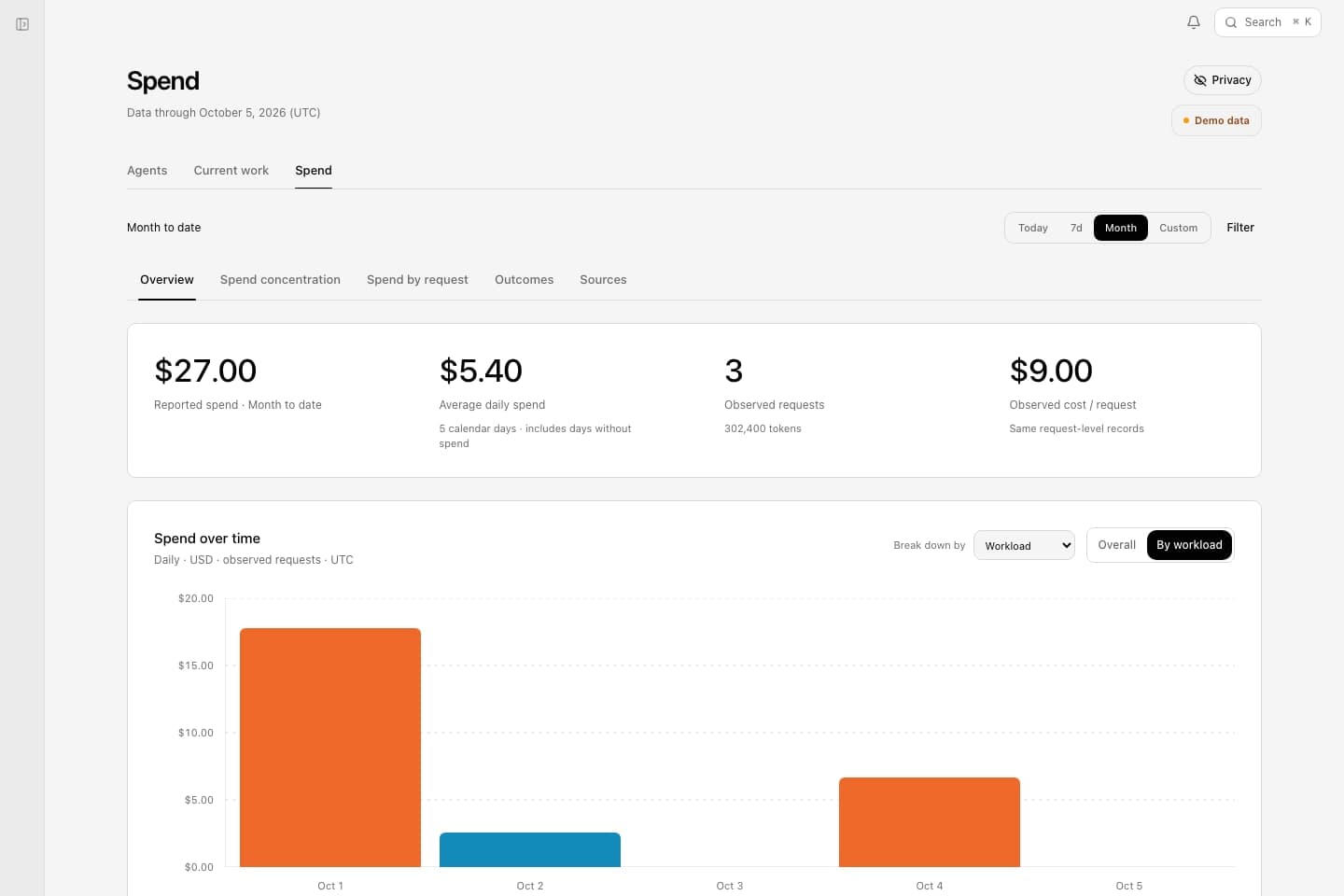The image size is (1344, 896).
Task: Select the Spend tab
Action: tap(314, 171)
